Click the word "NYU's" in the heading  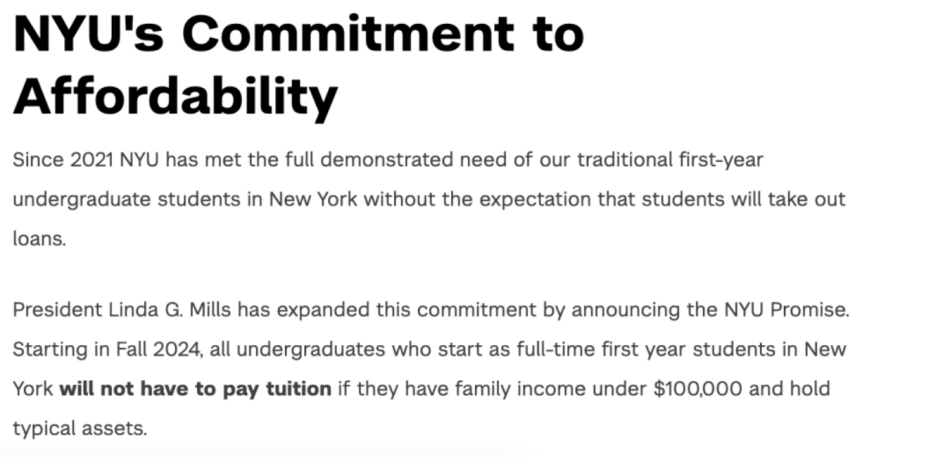pos(89,34)
